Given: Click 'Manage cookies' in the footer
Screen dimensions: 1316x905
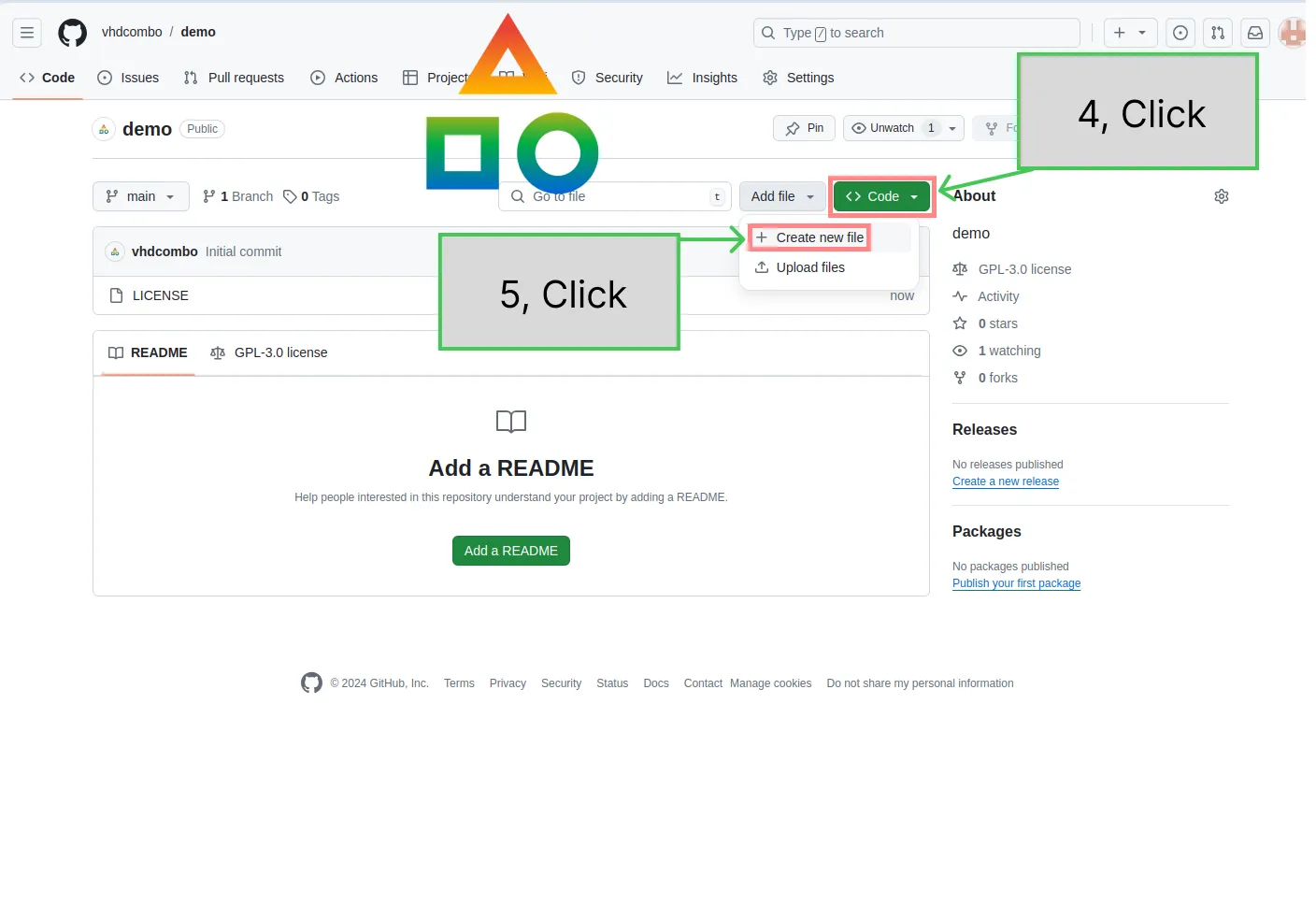Looking at the screenshot, I should coord(771,683).
